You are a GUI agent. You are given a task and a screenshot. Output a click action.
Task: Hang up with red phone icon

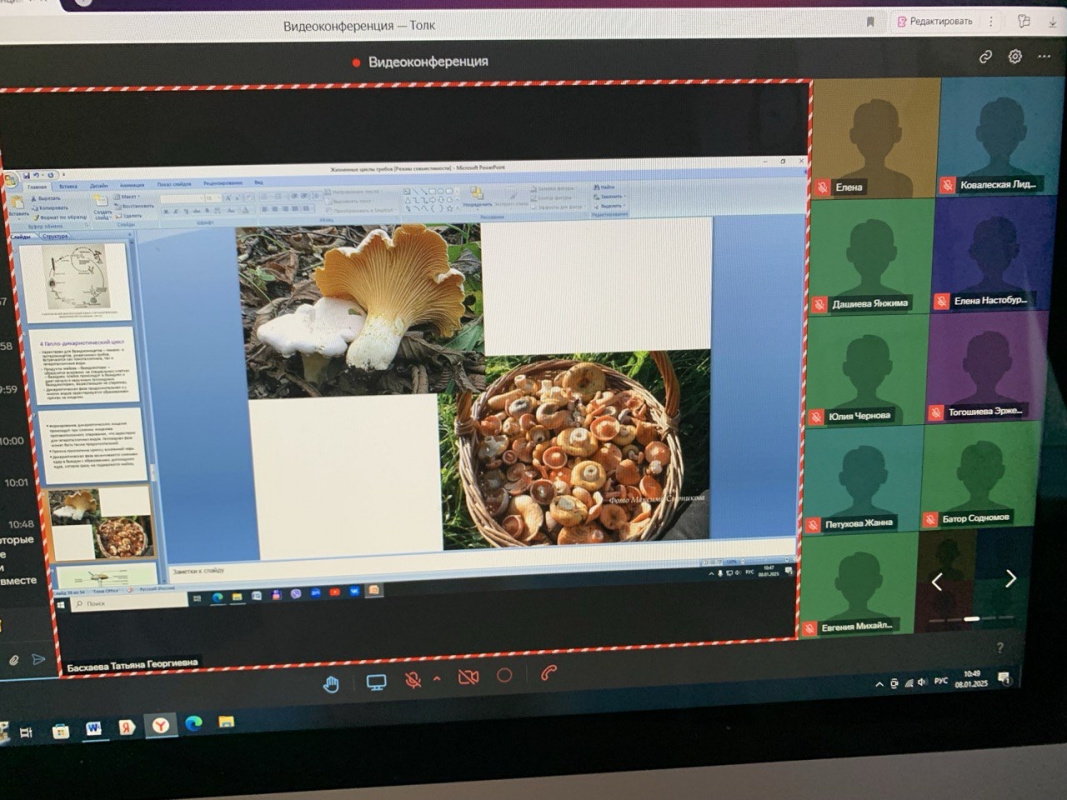coord(547,673)
